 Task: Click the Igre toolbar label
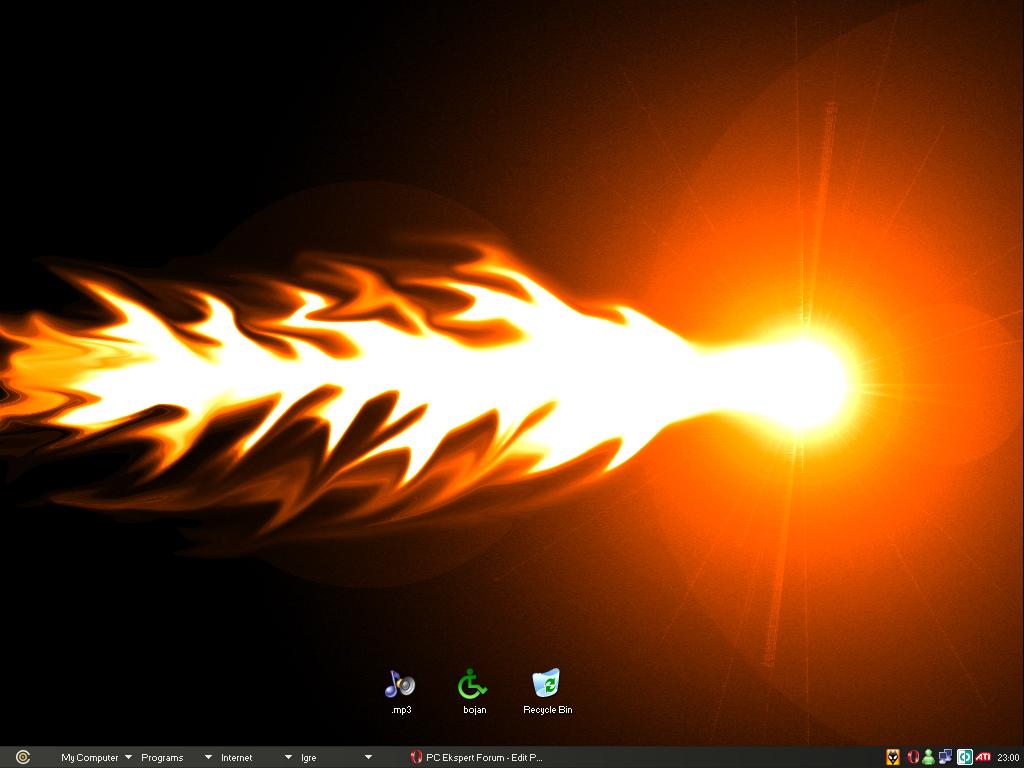click(308, 757)
